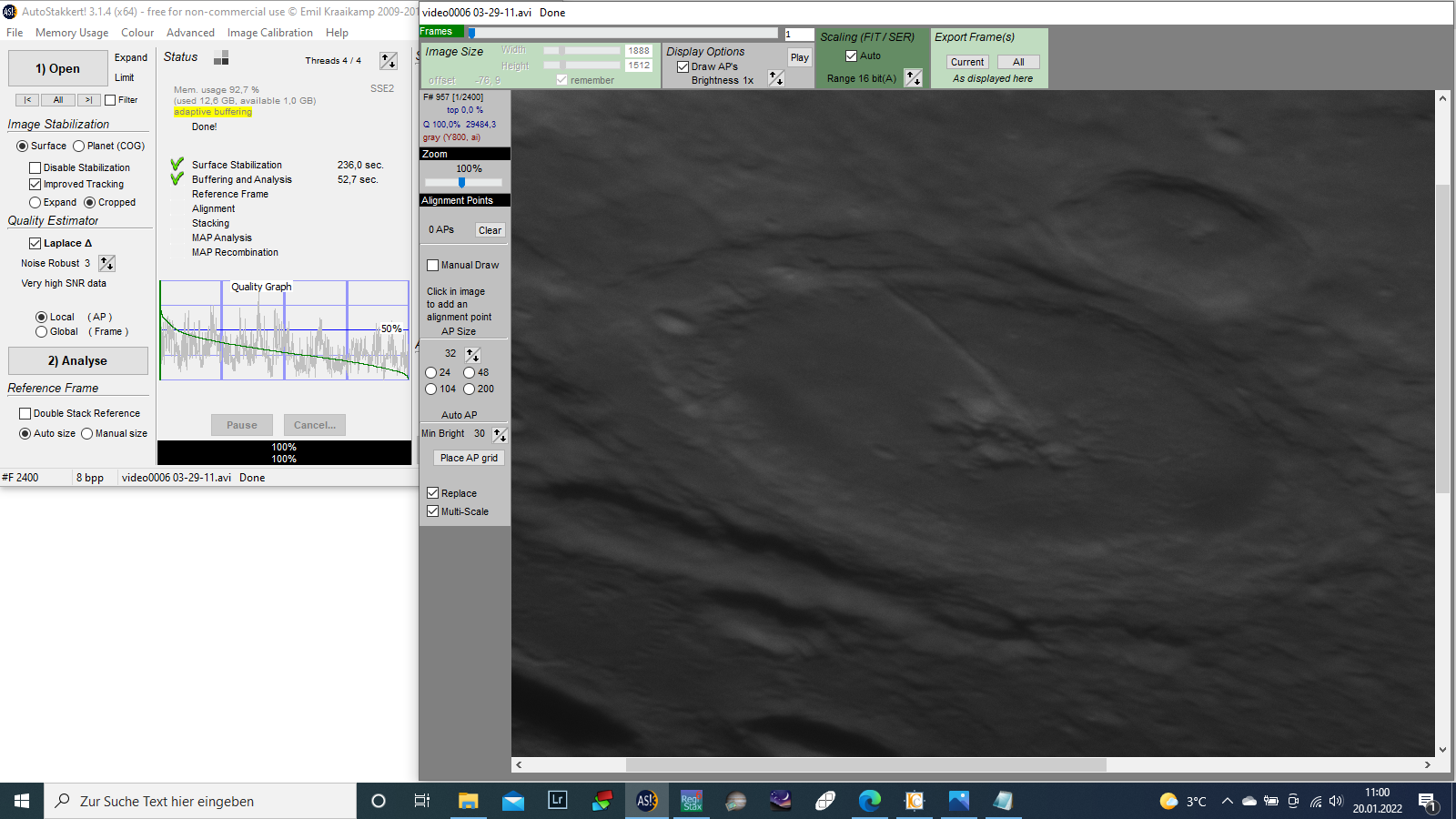Viewport: 1456px width, 819px height.
Task: Toggle Scaling Auto checkbox
Action: pyautogui.click(x=851, y=56)
